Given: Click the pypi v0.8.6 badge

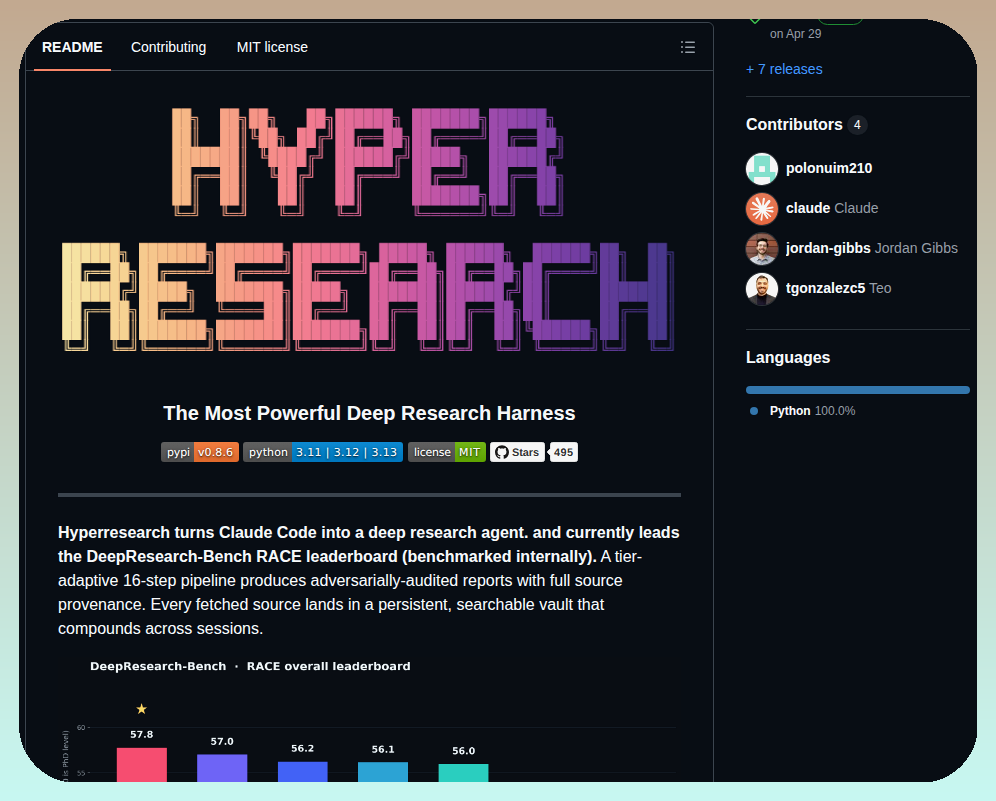Looking at the screenshot, I should point(200,452).
